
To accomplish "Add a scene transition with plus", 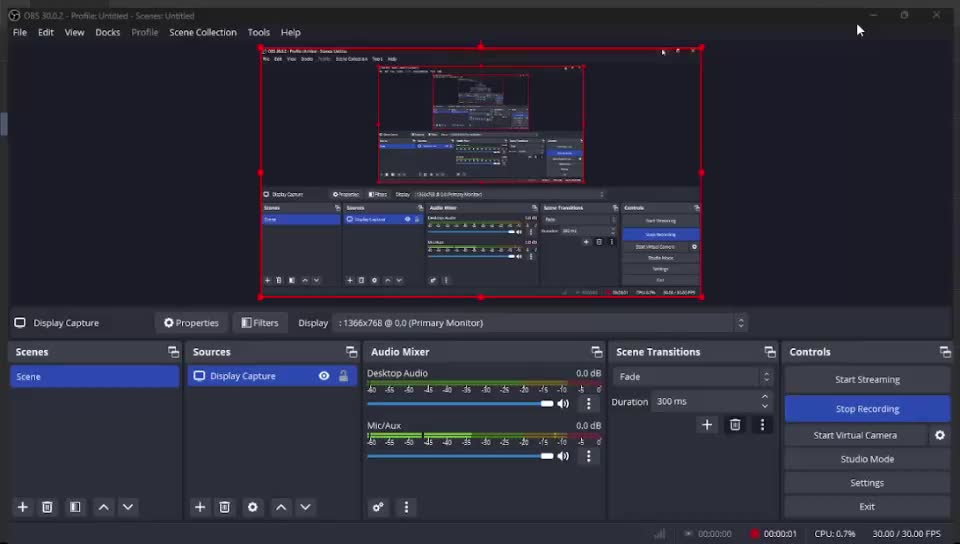I will tap(707, 424).
